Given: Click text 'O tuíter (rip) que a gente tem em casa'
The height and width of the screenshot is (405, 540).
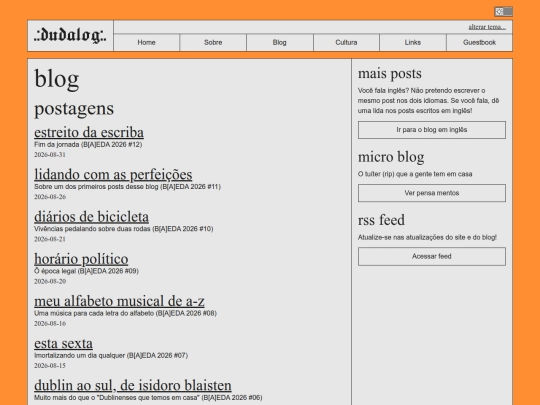Looking at the screenshot, I should pos(415,174).
